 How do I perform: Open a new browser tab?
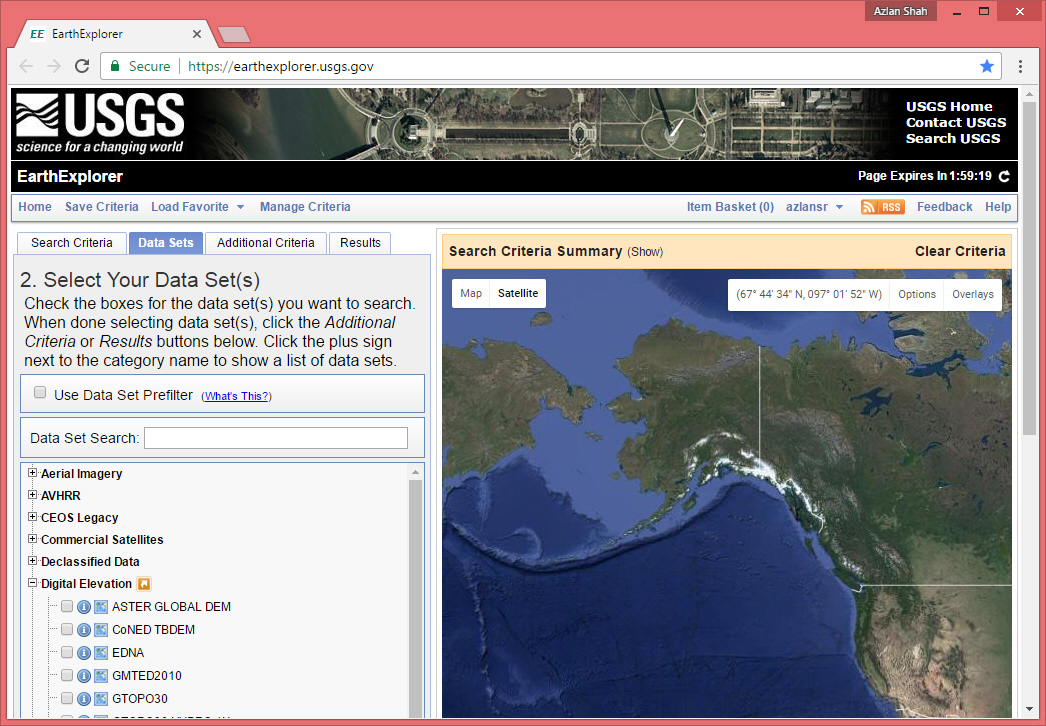[x=233, y=34]
